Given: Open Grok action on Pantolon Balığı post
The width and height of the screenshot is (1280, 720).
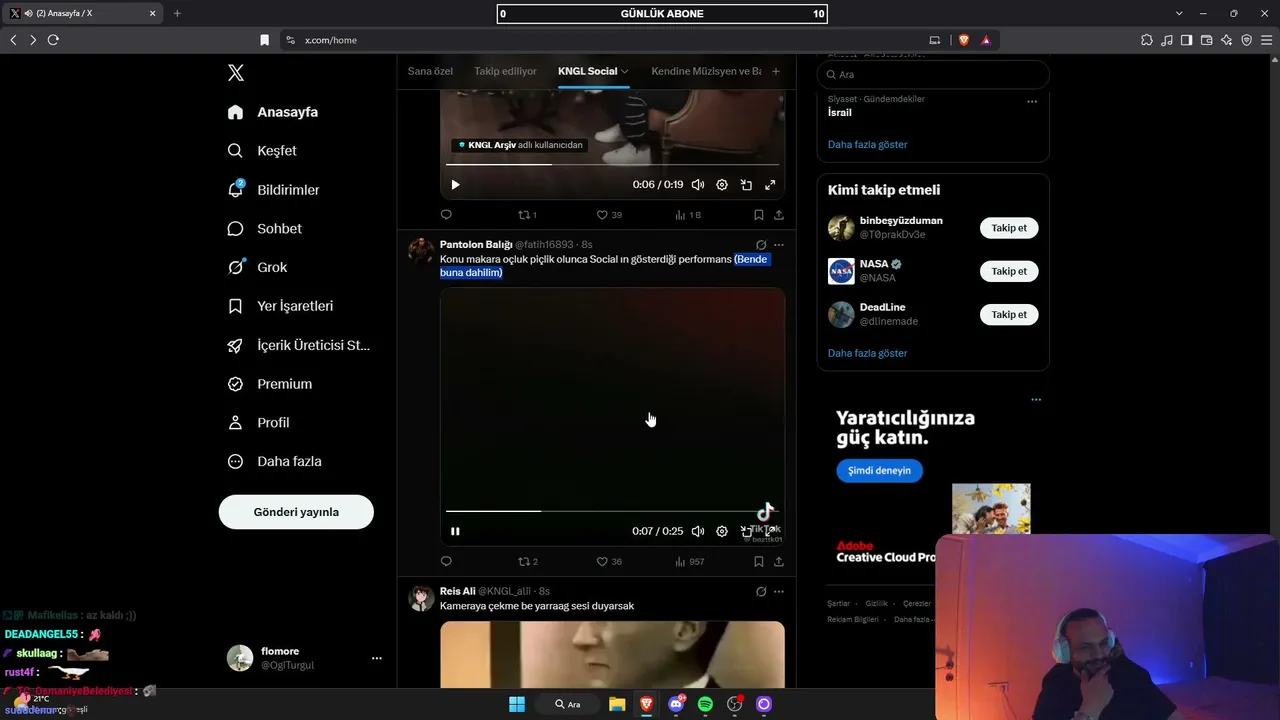Looking at the screenshot, I should coord(761,245).
